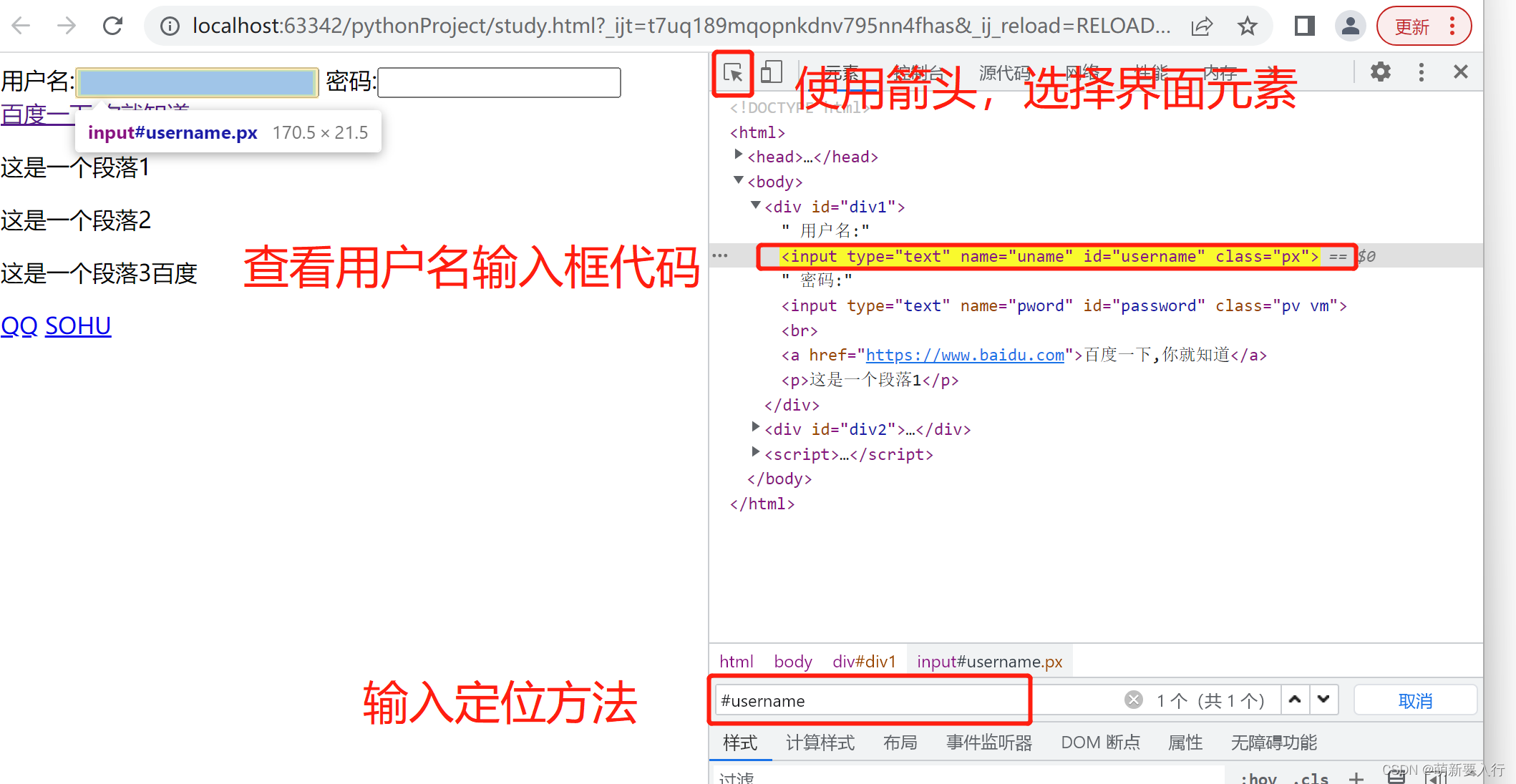Select the closing /div tag line
1516x784 pixels.
792,405
